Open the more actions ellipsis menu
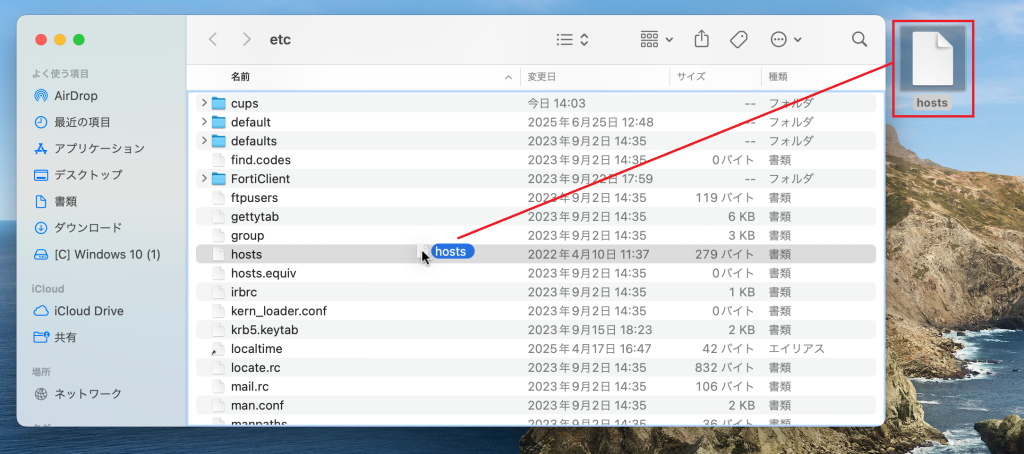This screenshot has height=454, width=1024. point(786,39)
